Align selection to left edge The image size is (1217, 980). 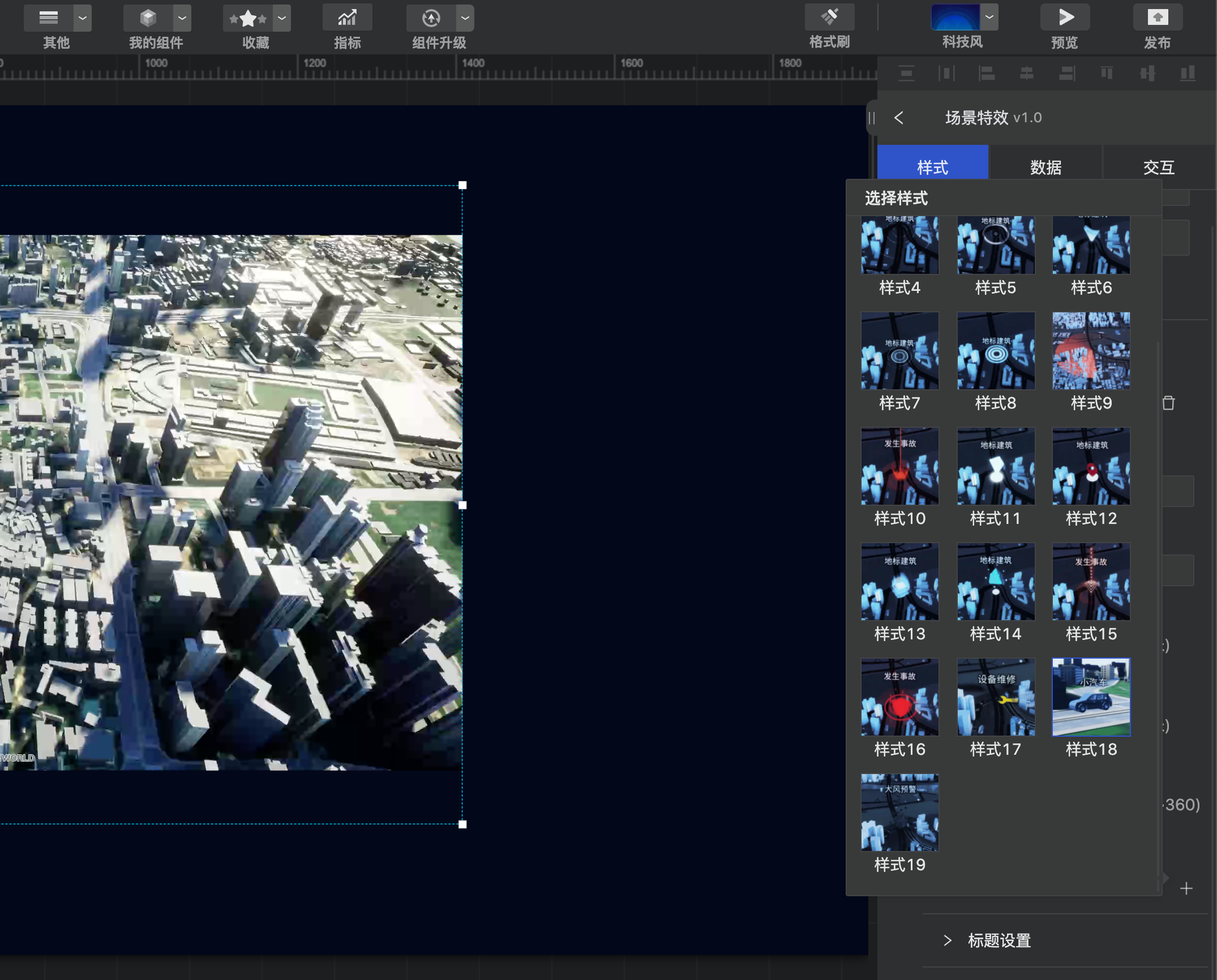tap(987, 73)
